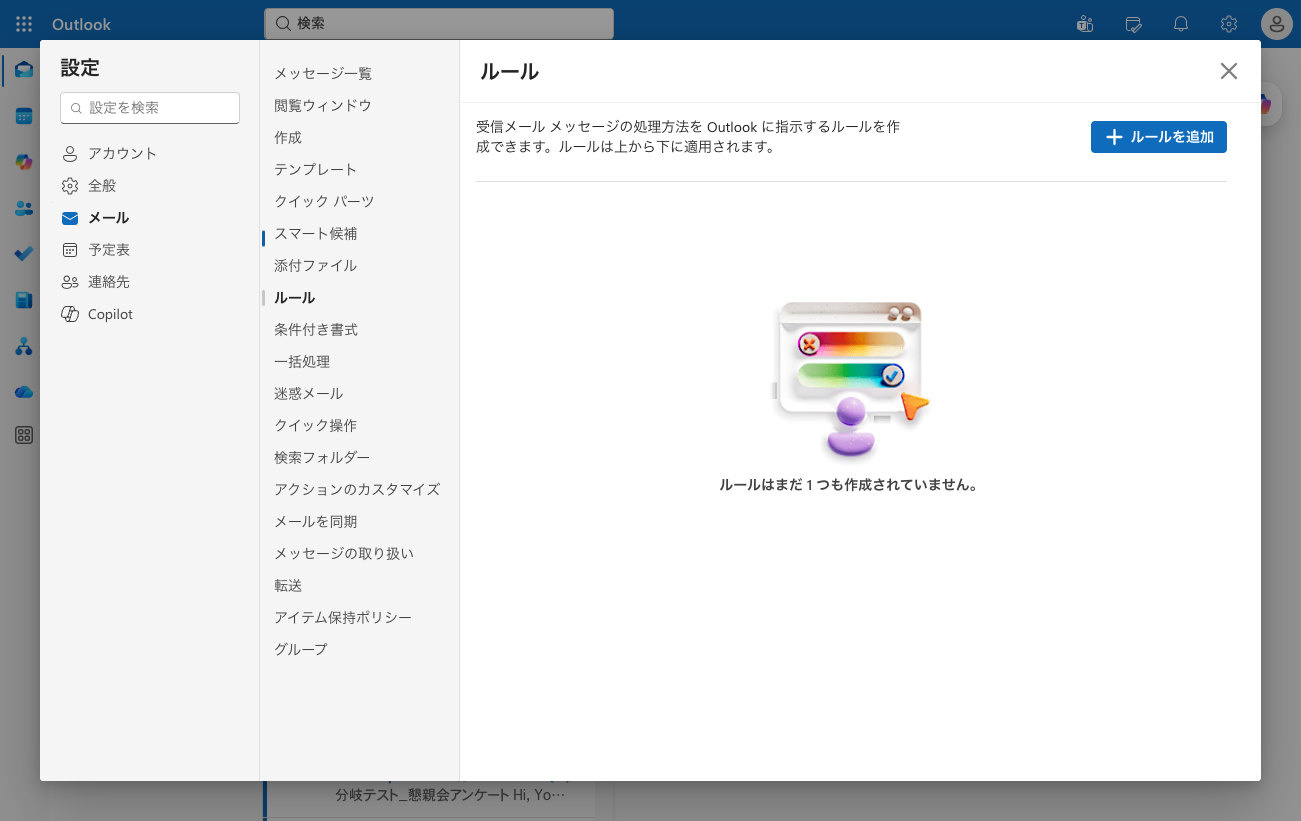
Task: Click the top 検索 search box
Action: 439,23
